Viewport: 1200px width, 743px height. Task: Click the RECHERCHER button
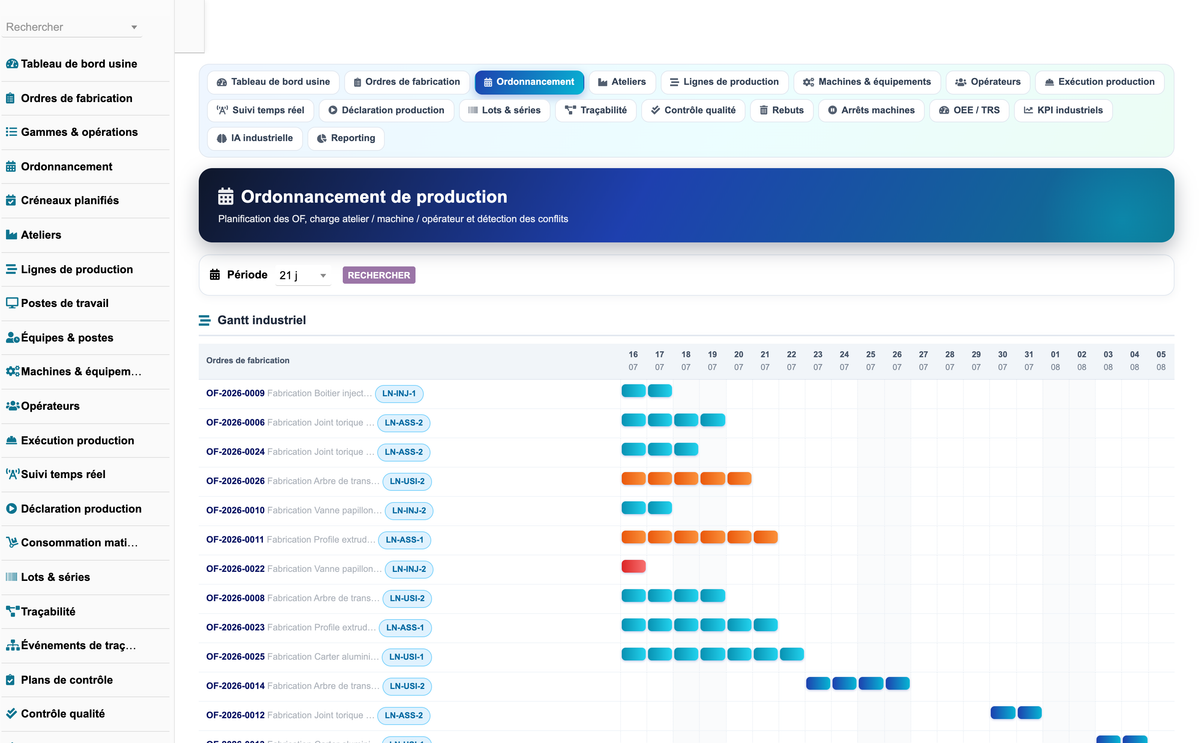click(x=379, y=275)
